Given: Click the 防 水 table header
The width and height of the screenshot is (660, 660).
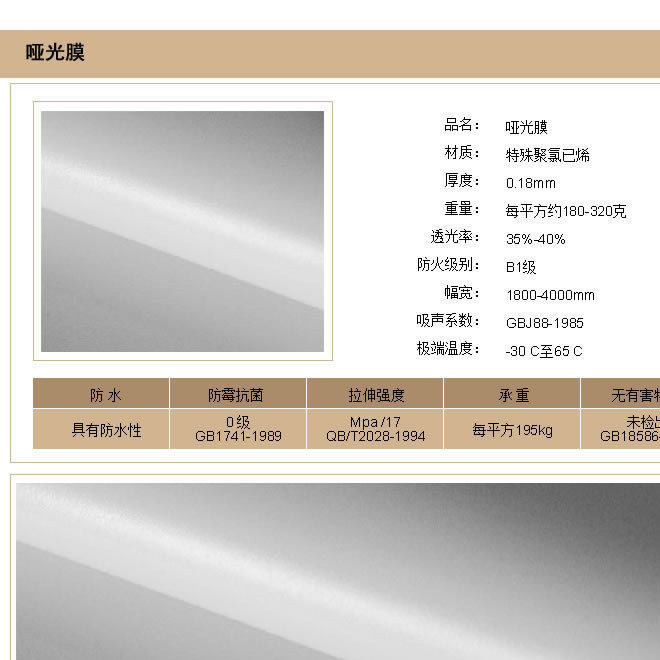Looking at the screenshot, I should click(101, 394).
